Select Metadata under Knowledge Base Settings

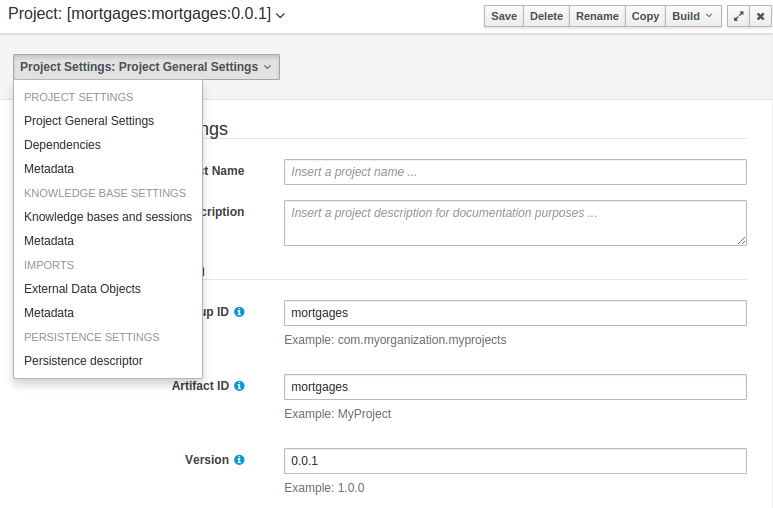pyautogui.click(x=108, y=241)
